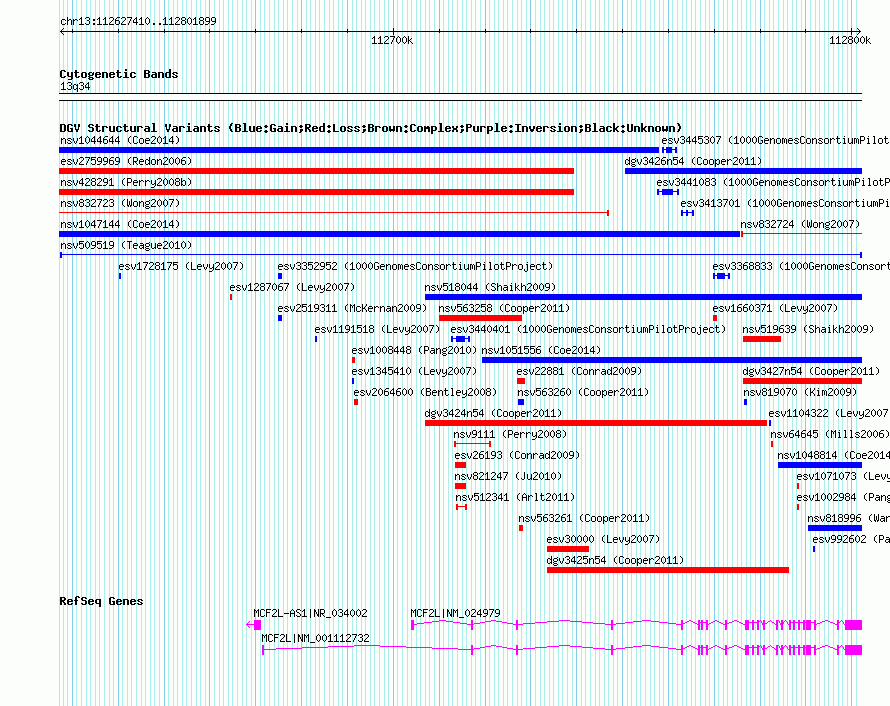Click variant label nsv1047144 (Coe2014)
This screenshot has height=706, width=890.
[120, 224]
